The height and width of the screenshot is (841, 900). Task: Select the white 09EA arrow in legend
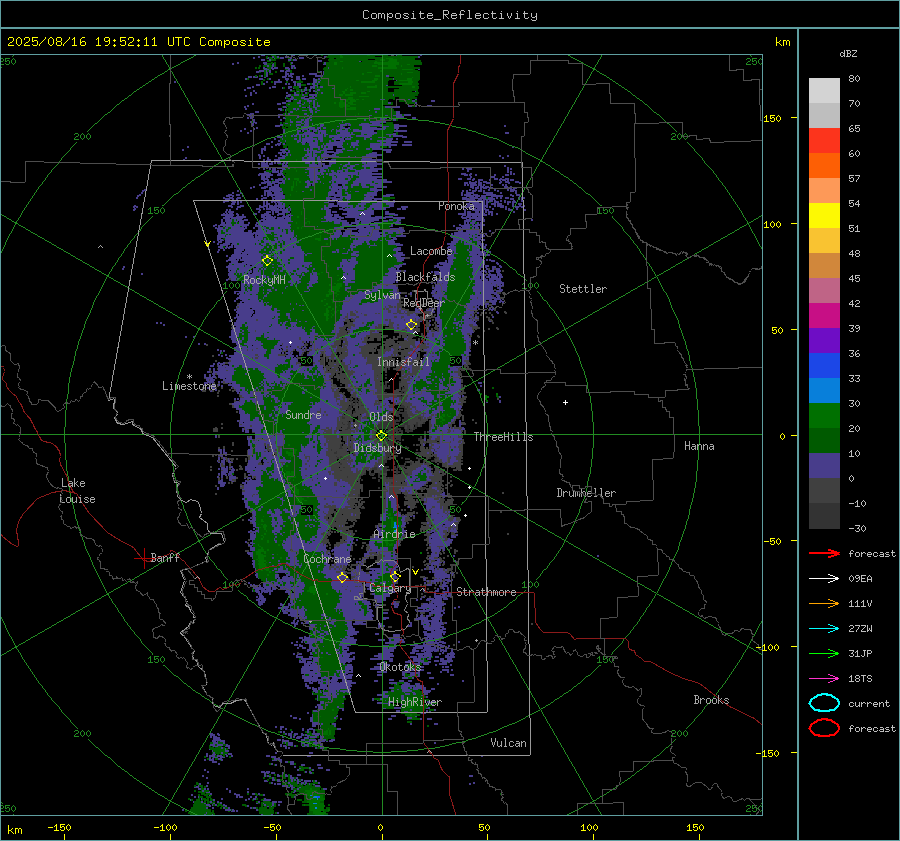824,579
